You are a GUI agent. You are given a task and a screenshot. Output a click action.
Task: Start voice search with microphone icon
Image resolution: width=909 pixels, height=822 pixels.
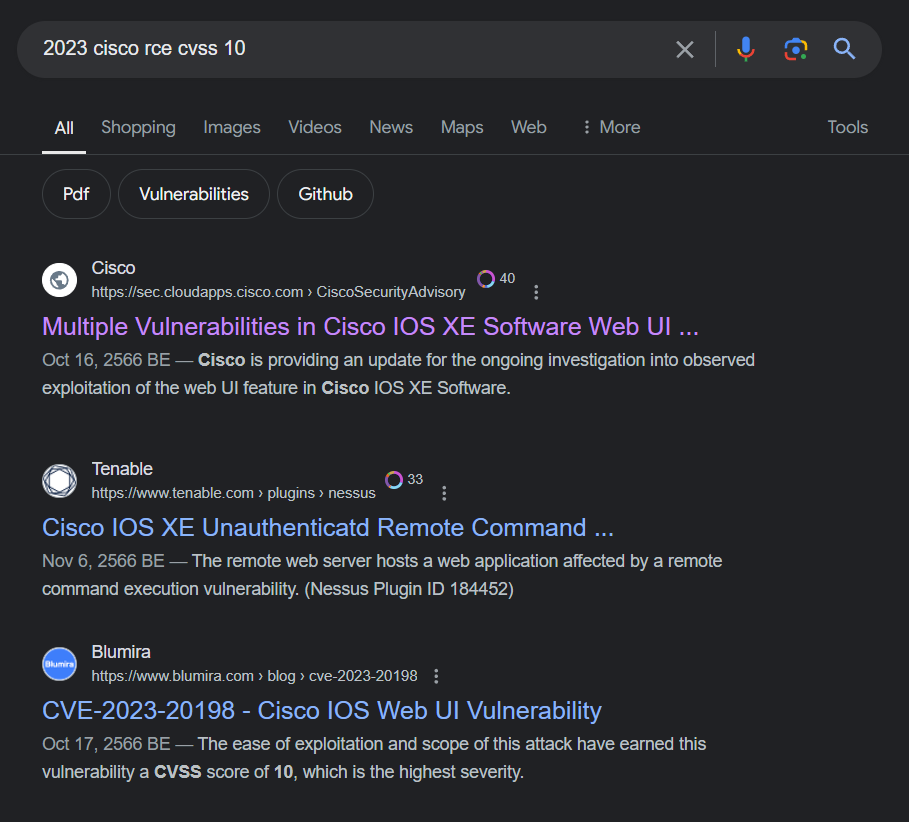(746, 49)
